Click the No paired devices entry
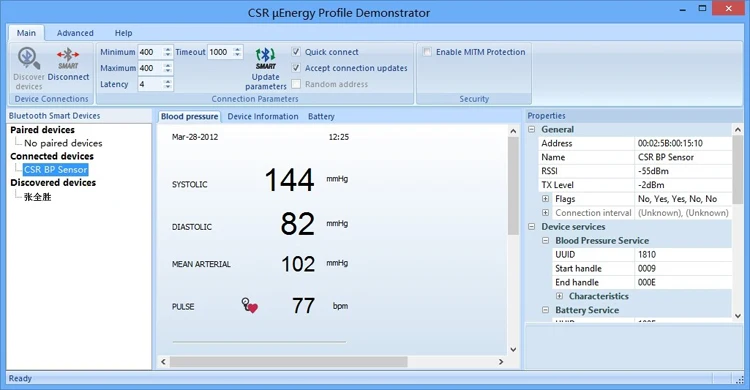The image size is (750, 390). [x=63, y=143]
